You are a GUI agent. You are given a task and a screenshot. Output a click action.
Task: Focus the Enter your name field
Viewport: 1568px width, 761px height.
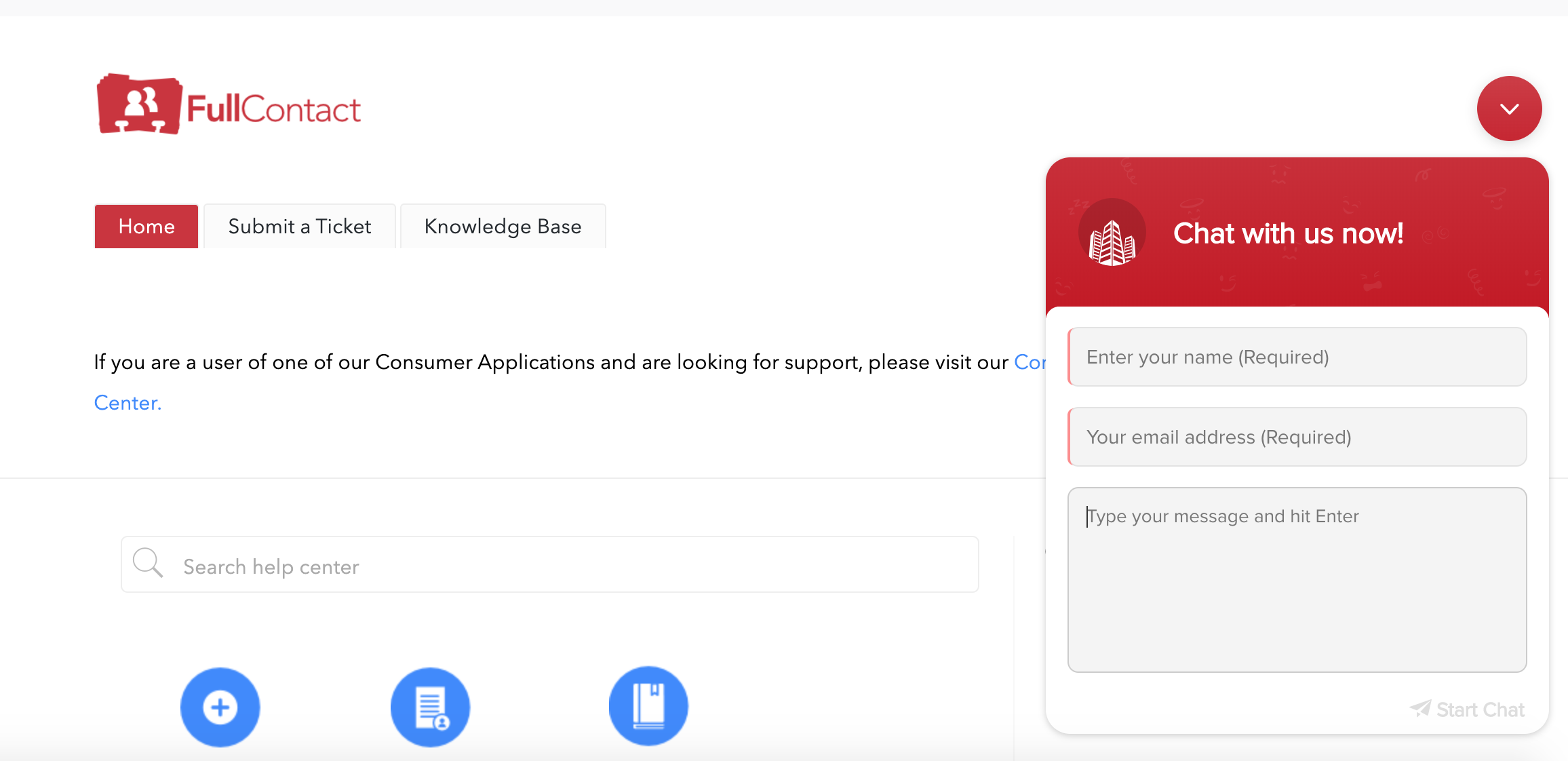click(x=1297, y=357)
